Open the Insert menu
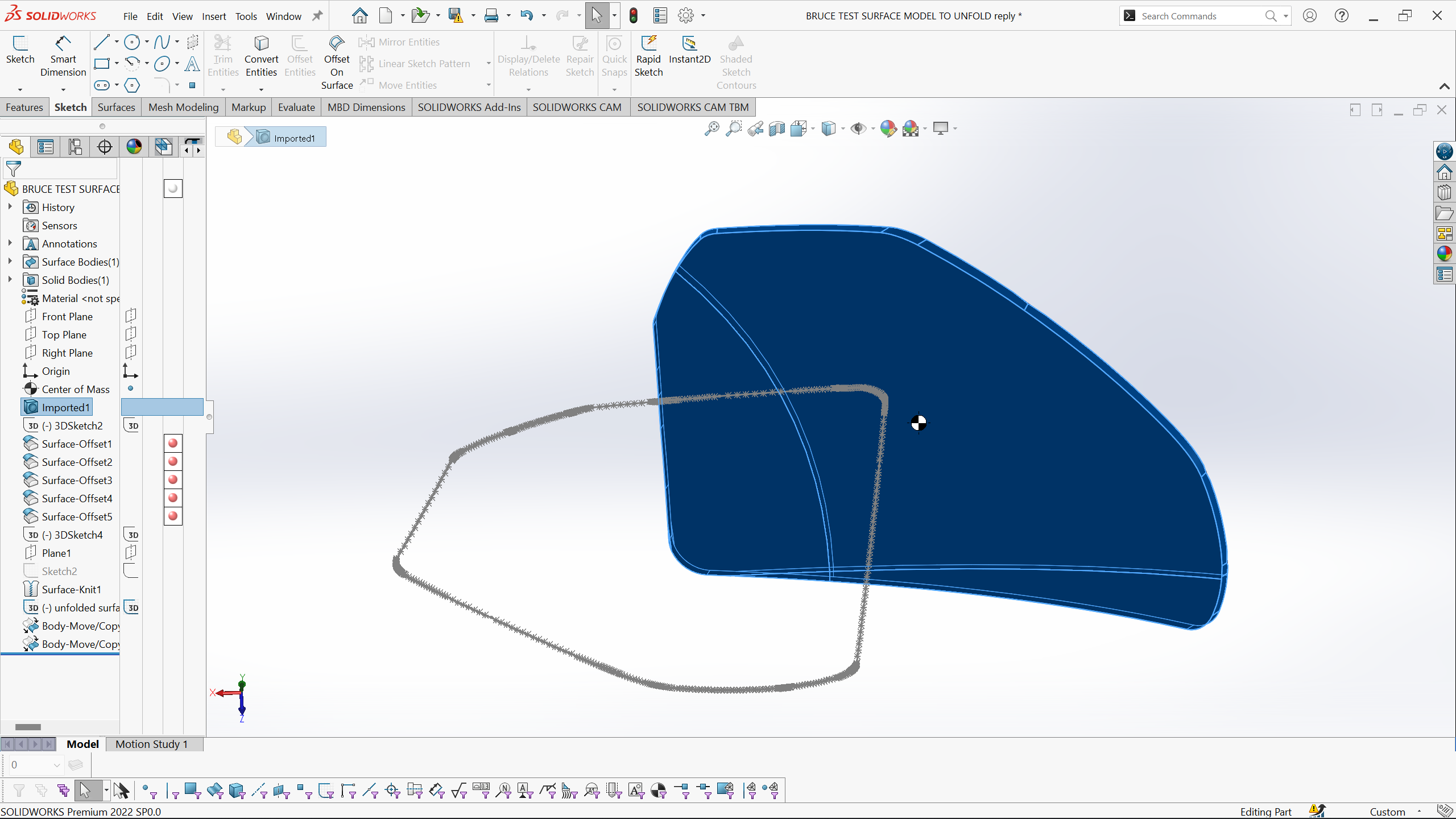 214,16
